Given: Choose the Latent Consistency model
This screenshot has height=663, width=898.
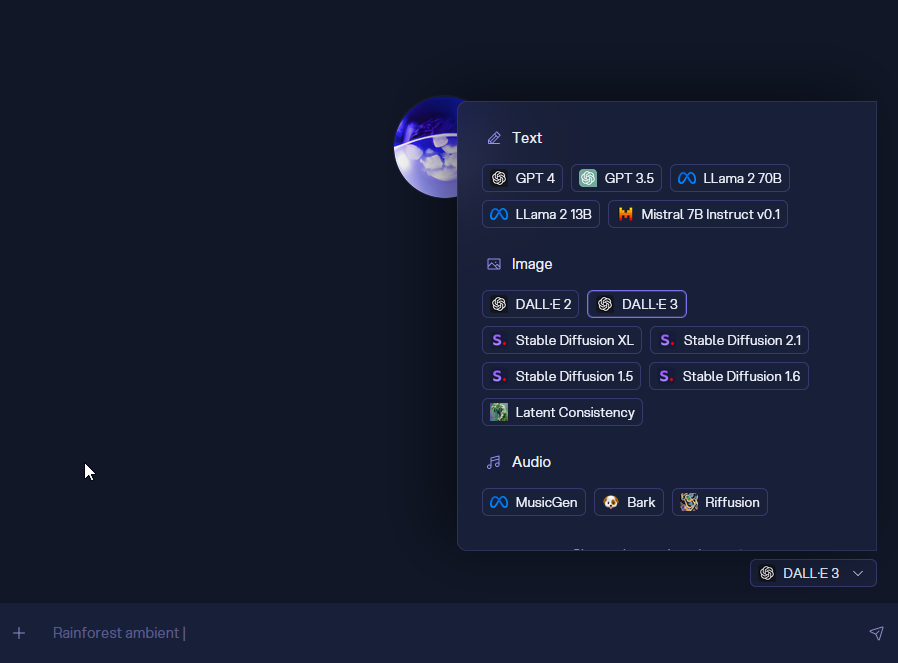Looking at the screenshot, I should point(562,412).
